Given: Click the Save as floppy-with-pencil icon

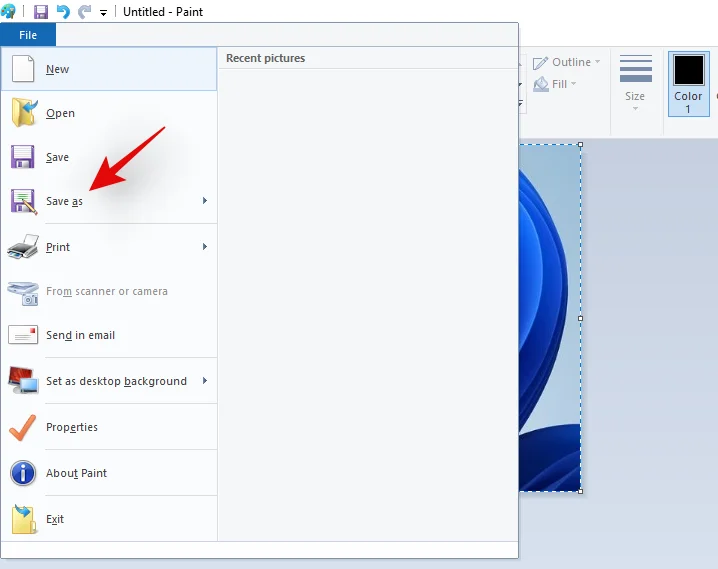Looking at the screenshot, I should pos(24,201).
